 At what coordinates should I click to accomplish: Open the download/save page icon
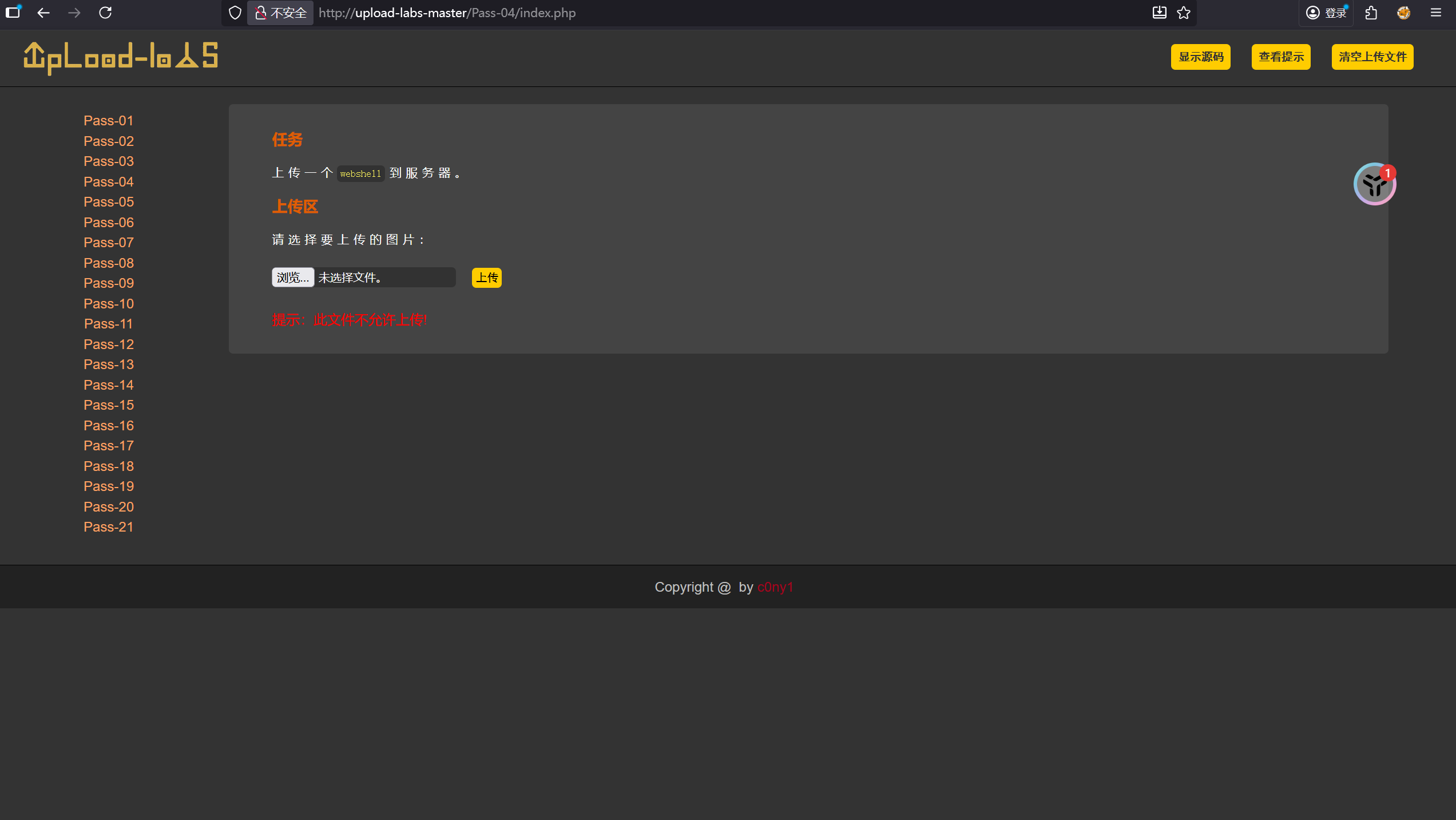[1159, 13]
